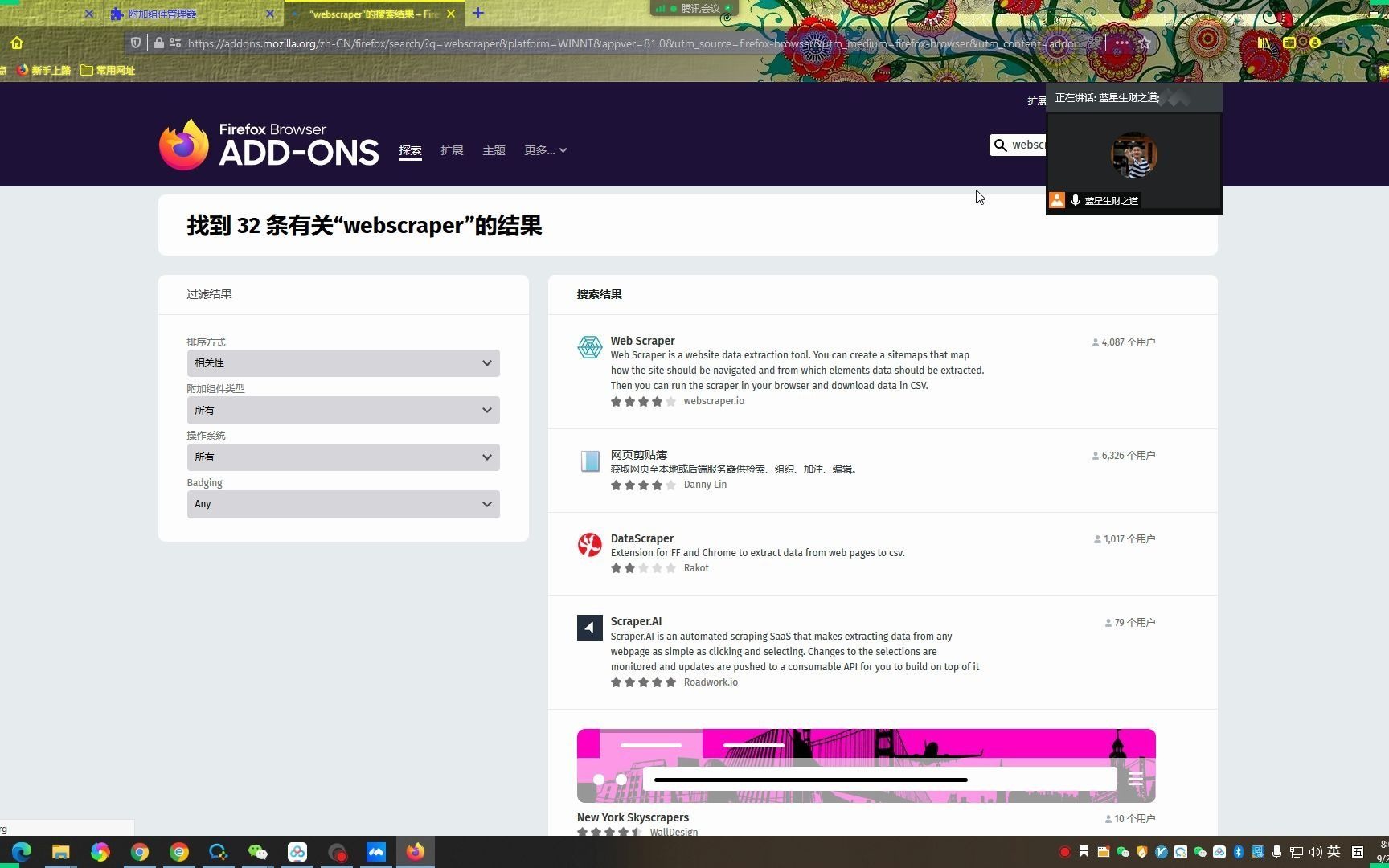
Task: Expand the 更多 dropdown menu
Action: pyautogui.click(x=546, y=150)
